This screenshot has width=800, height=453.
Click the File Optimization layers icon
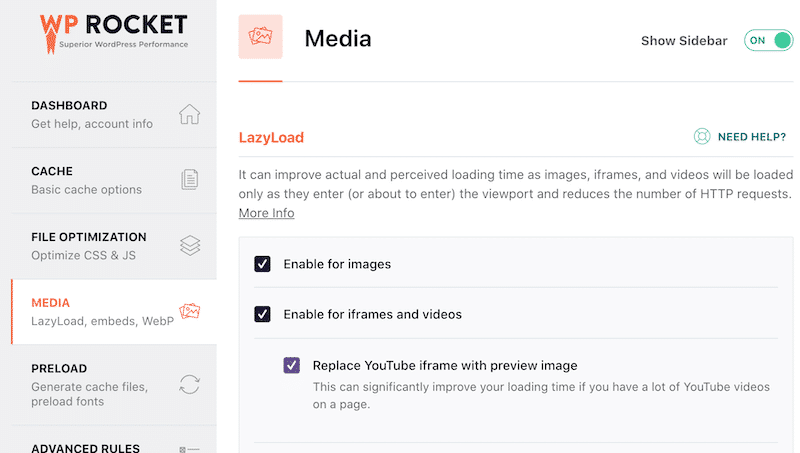coord(190,245)
